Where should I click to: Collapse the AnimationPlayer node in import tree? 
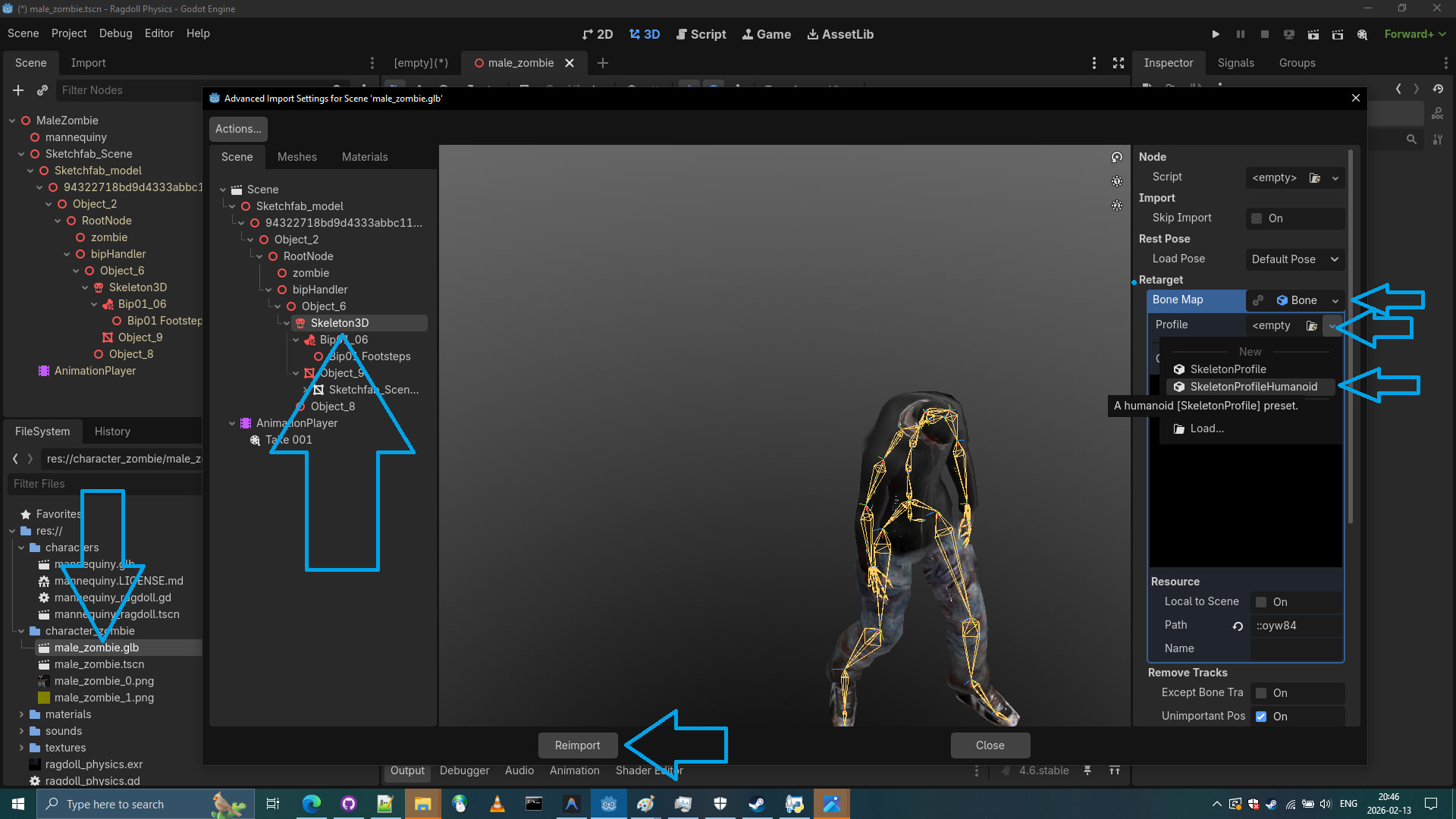[232, 423]
